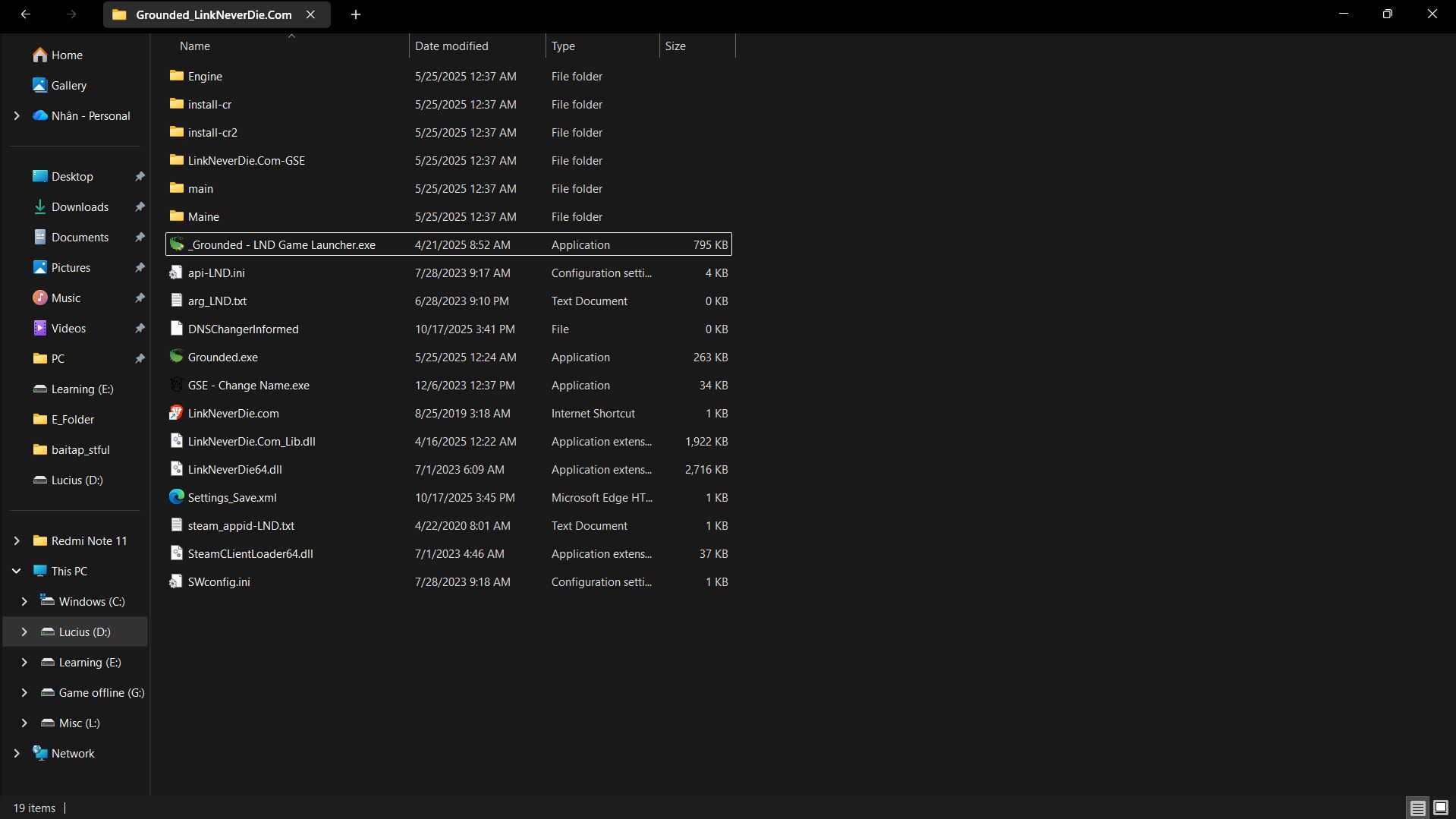Click the Grounded.exe application icon
The width and height of the screenshot is (1456, 819).
pos(176,357)
